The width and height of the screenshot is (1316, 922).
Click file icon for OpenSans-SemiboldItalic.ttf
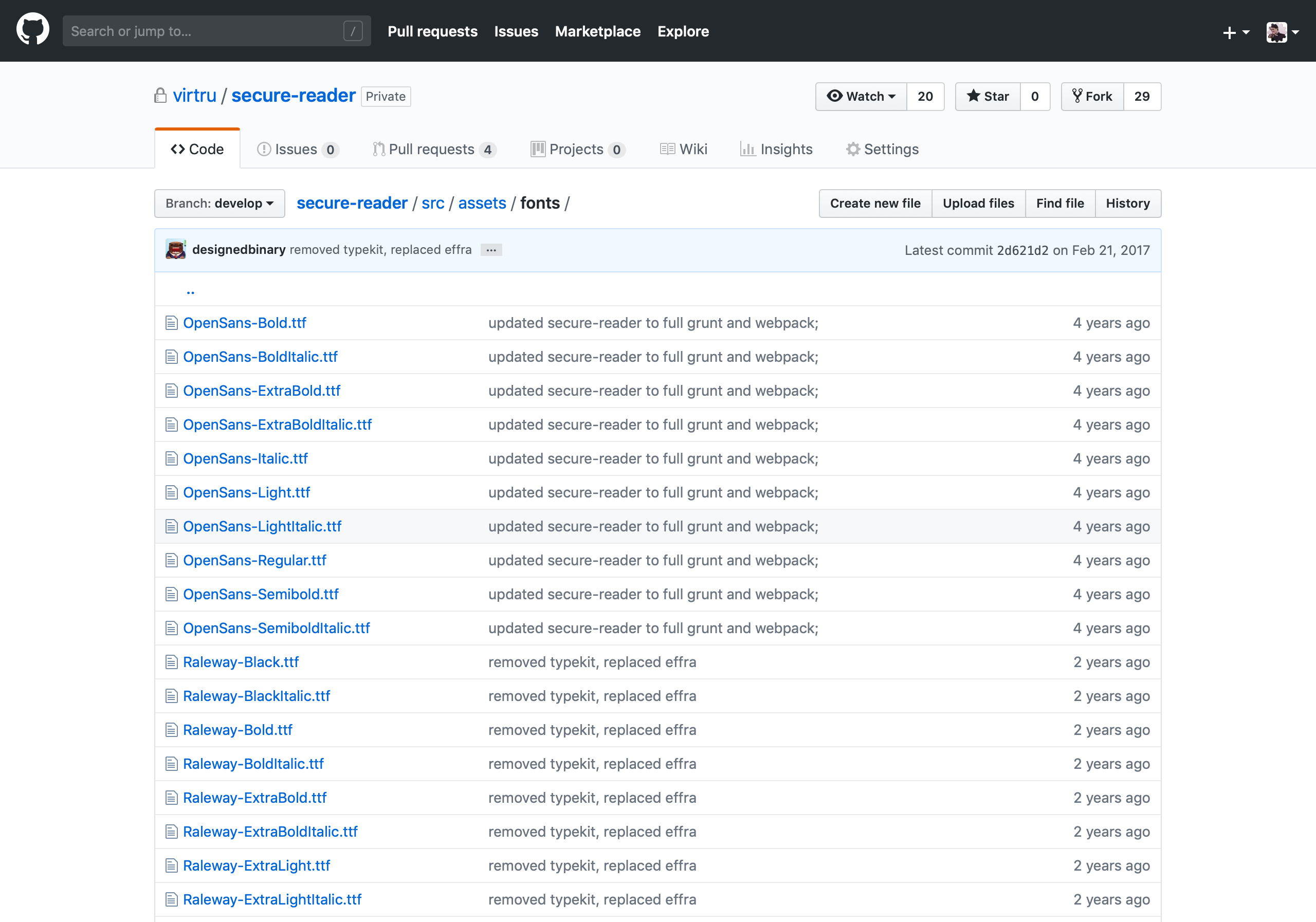point(171,628)
